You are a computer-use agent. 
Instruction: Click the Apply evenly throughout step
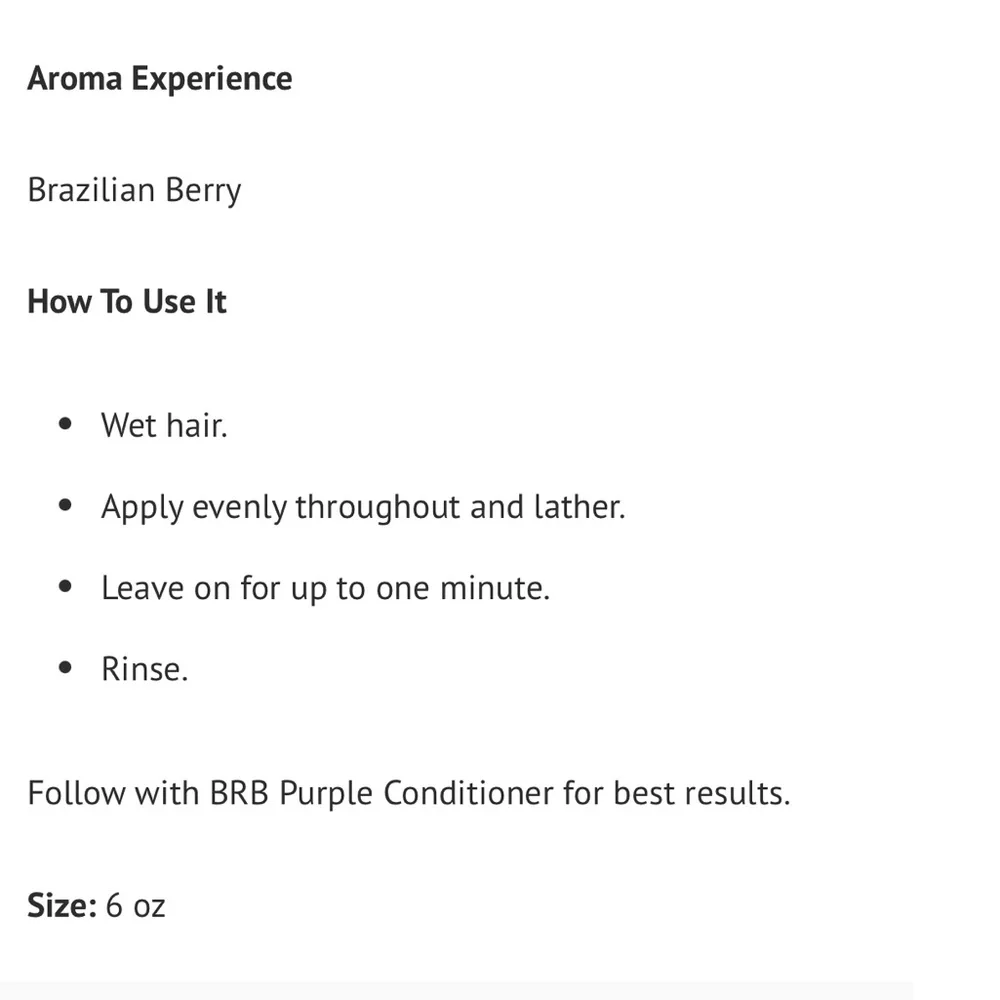click(x=362, y=507)
